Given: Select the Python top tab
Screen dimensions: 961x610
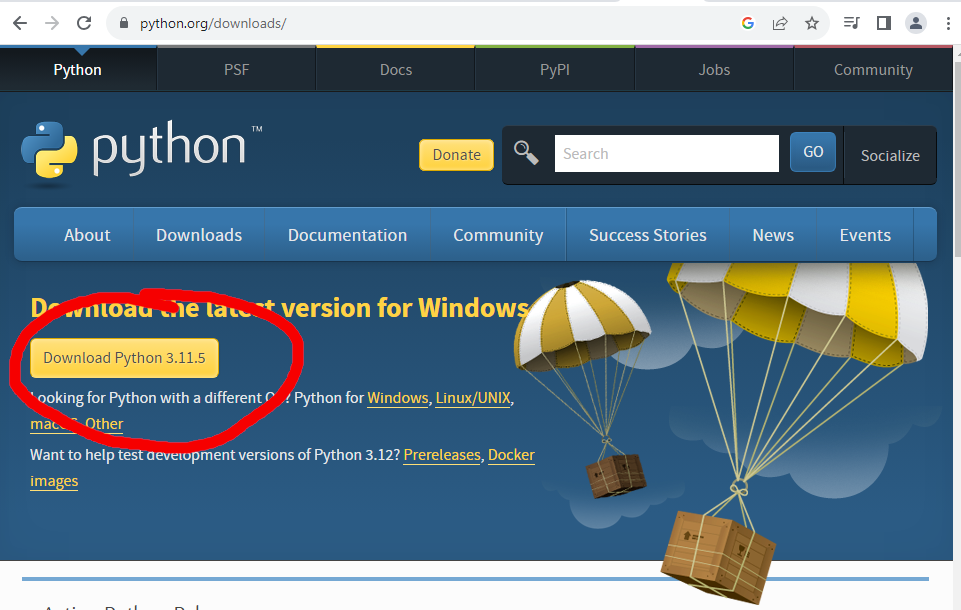Looking at the screenshot, I should [78, 70].
